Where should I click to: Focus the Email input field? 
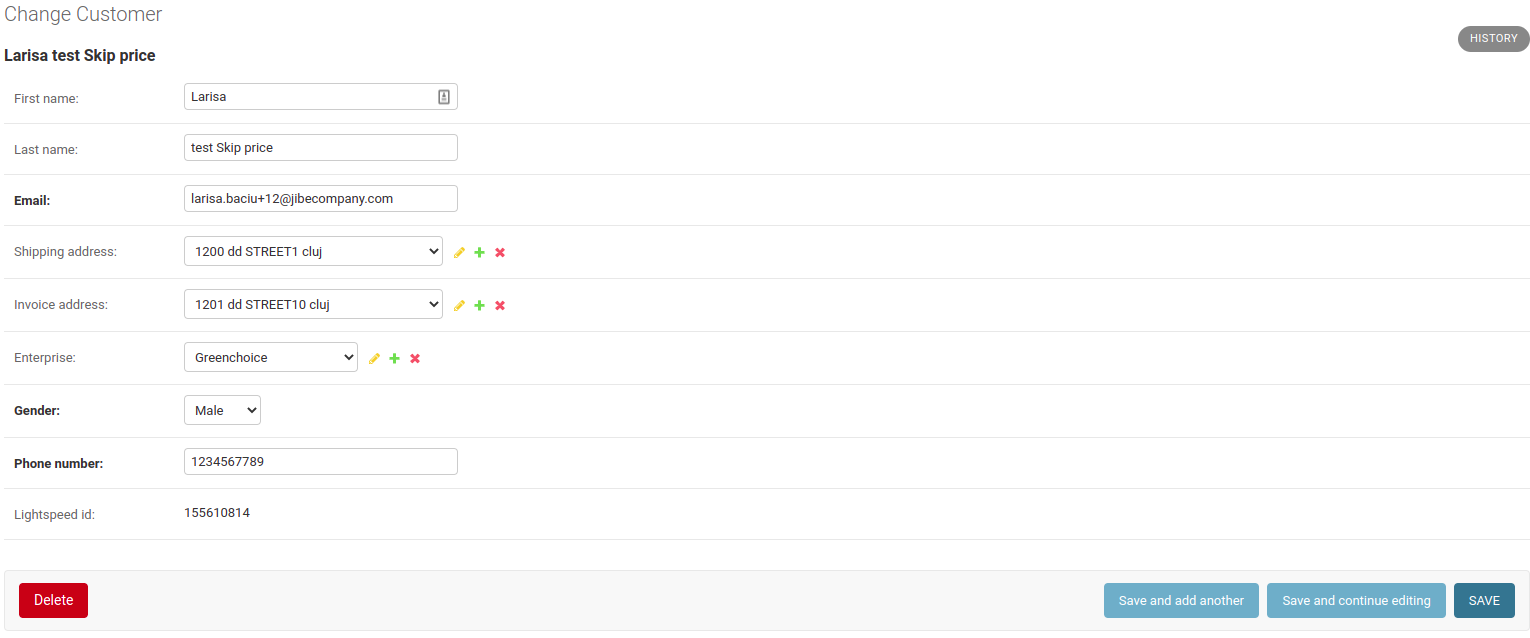[321, 198]
